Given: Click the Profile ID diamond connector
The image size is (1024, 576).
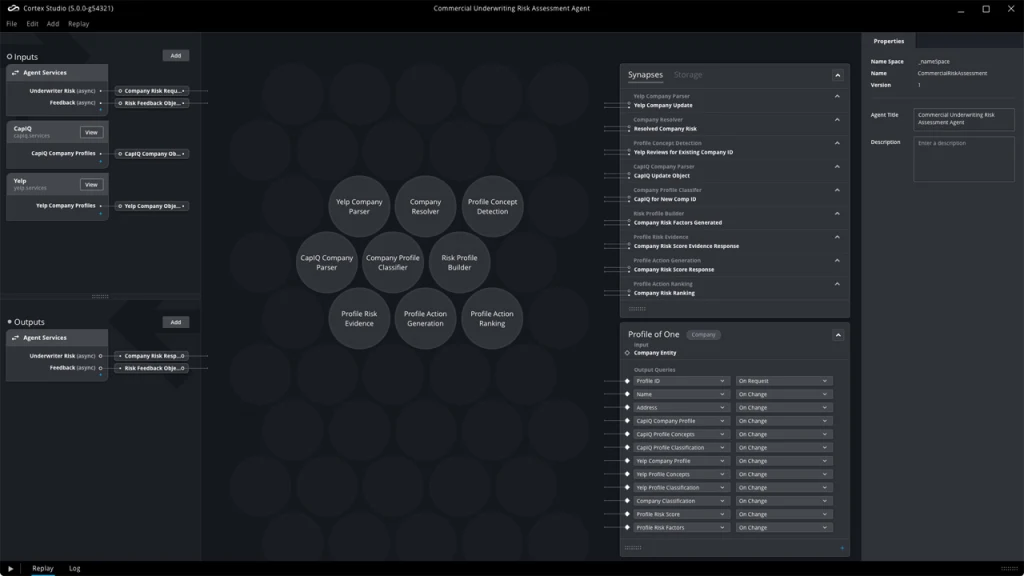Looking at the screenshot, I should click(x=627, y=381).
